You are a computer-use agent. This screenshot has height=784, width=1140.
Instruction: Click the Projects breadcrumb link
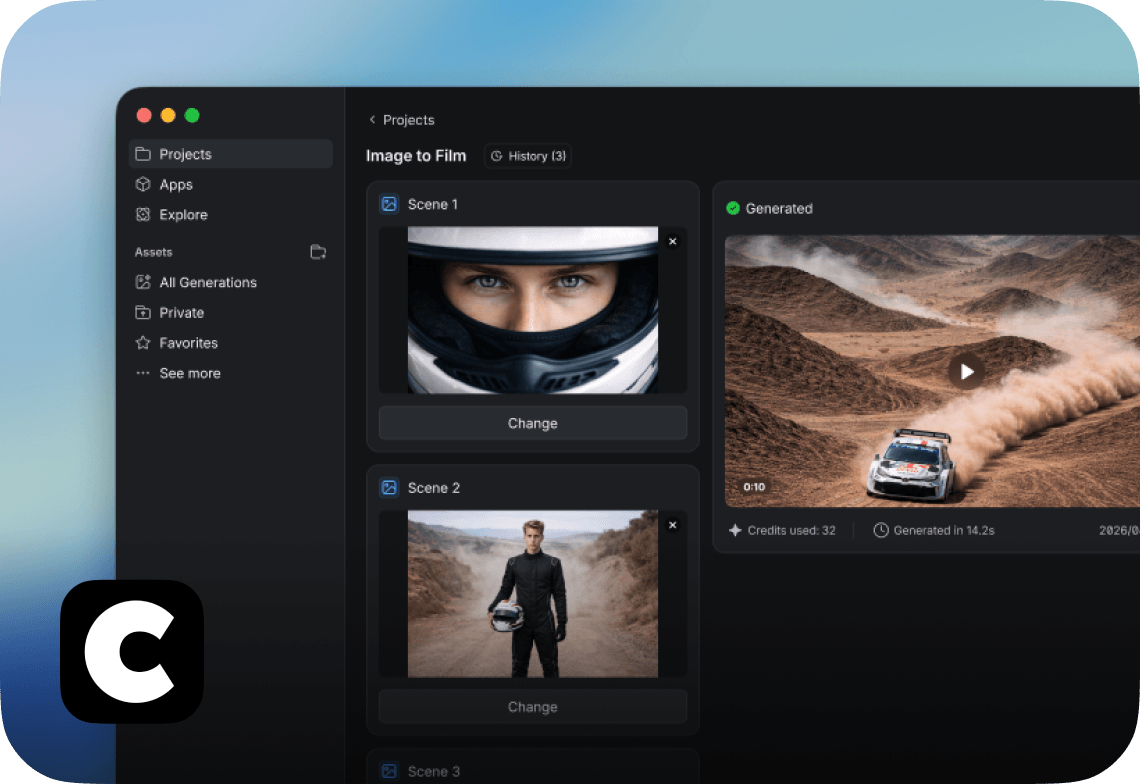tap(409, 120)
